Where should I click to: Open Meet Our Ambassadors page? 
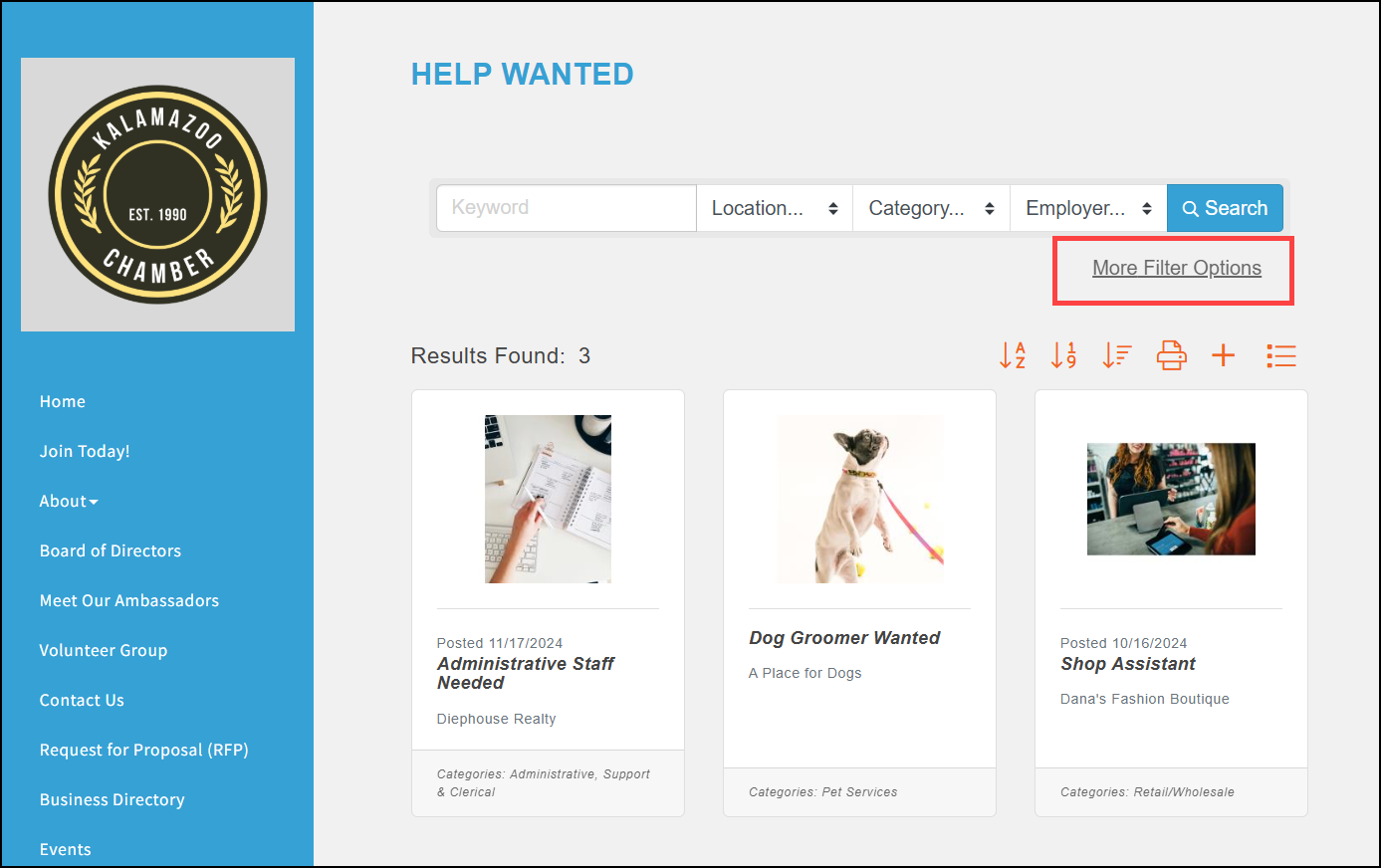(x=129, y=601)
